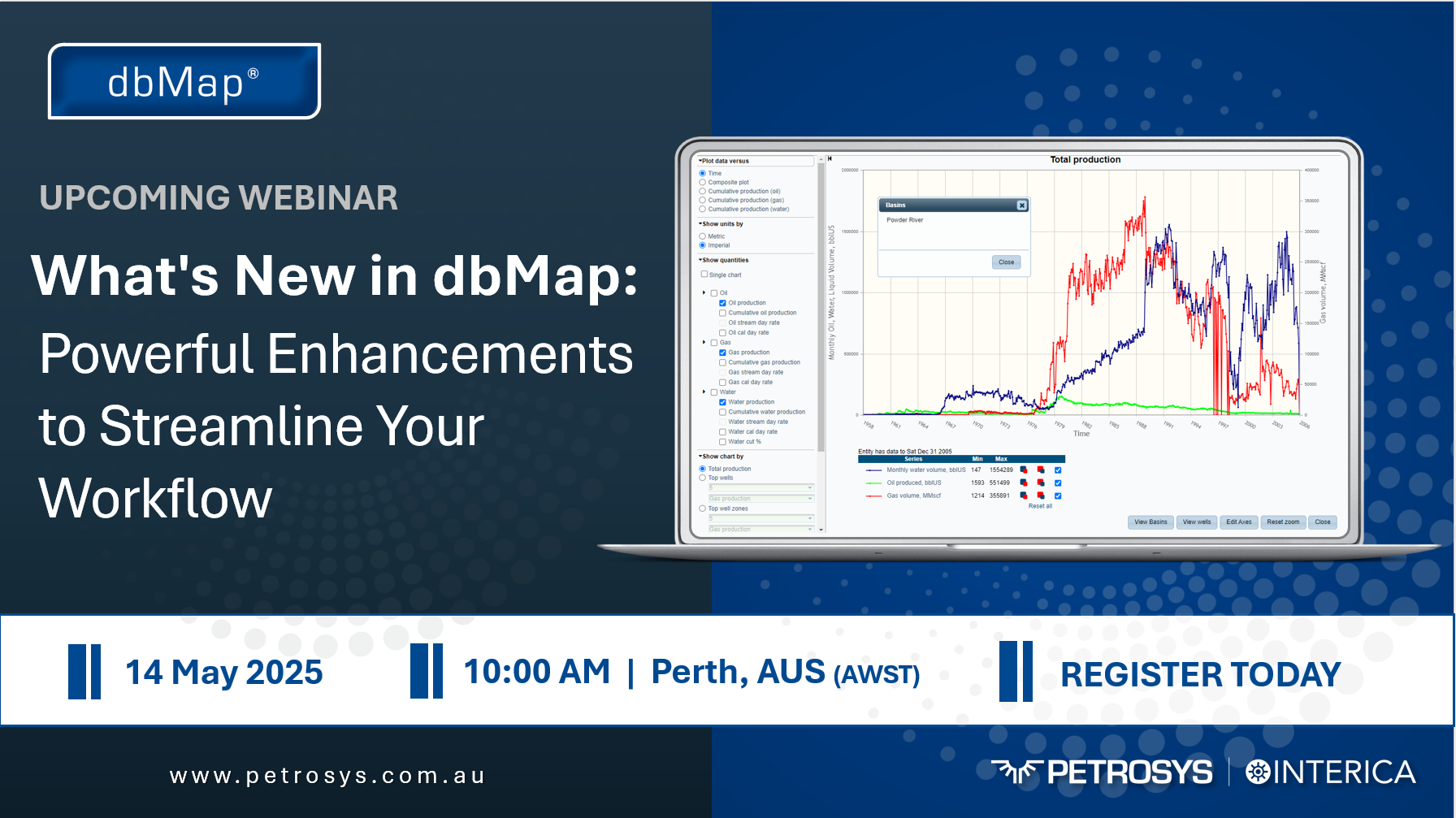The image size is (1456, 818).
Task: Click REGISTER TODAY
Action: pyautogui.click(x=1200, y=674)
